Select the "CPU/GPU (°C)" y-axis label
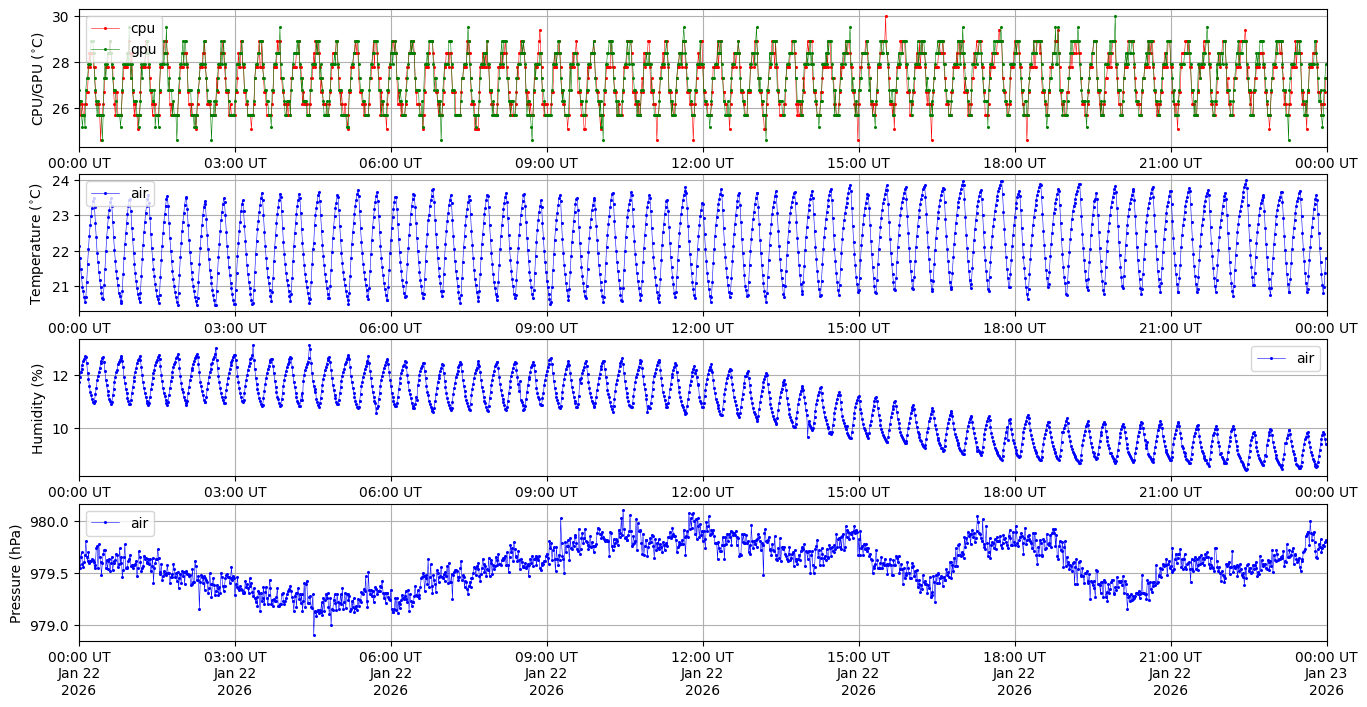Screen dimensions: 1367x707 coord(38,79)
